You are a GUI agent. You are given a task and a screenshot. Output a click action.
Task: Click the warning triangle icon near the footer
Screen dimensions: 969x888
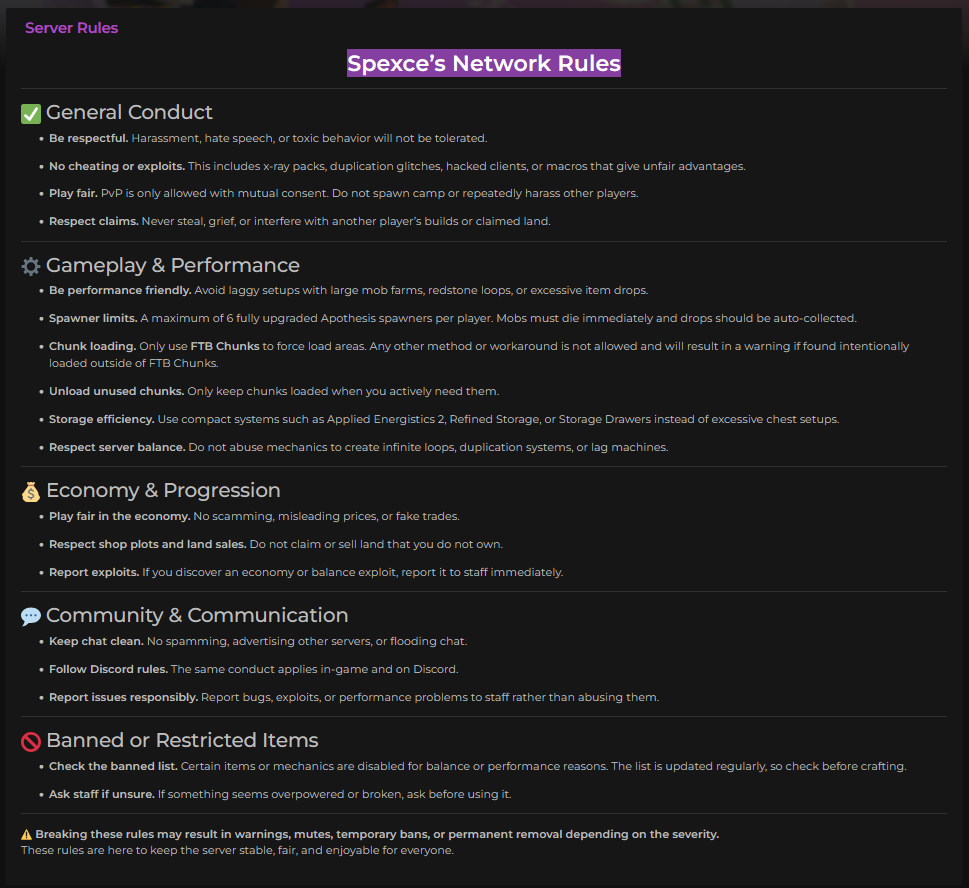[27, 833]
